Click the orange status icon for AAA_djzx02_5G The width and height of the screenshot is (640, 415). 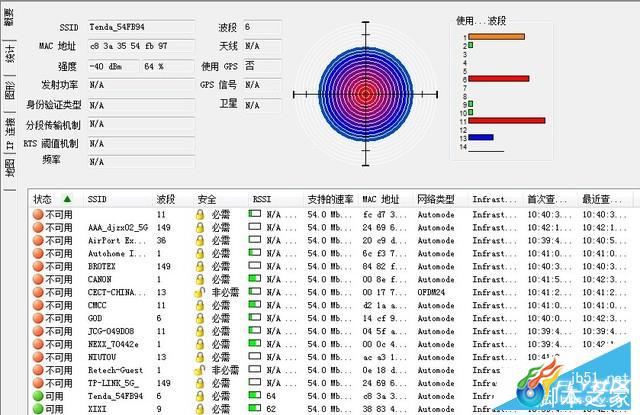pyautogui.click(x=38, y=227)
